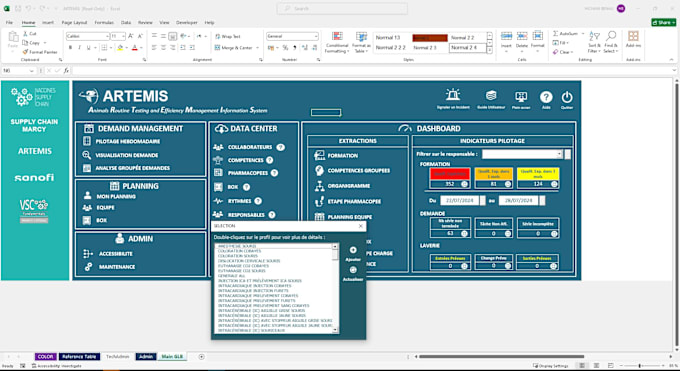Open the au end date picker arrow
Viewport: 680px width, 371px height.
542,200
